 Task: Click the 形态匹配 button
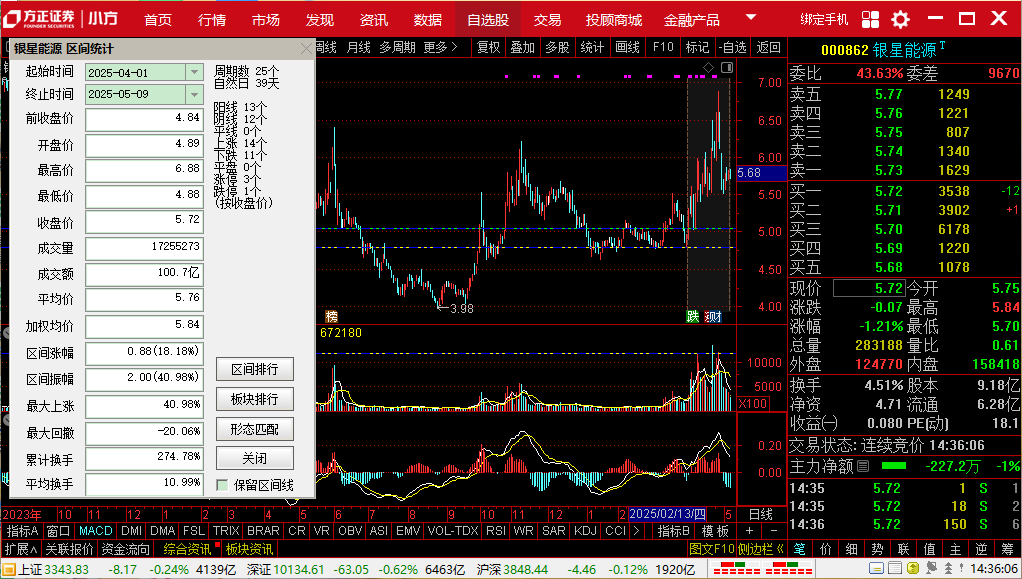point(255,429)
